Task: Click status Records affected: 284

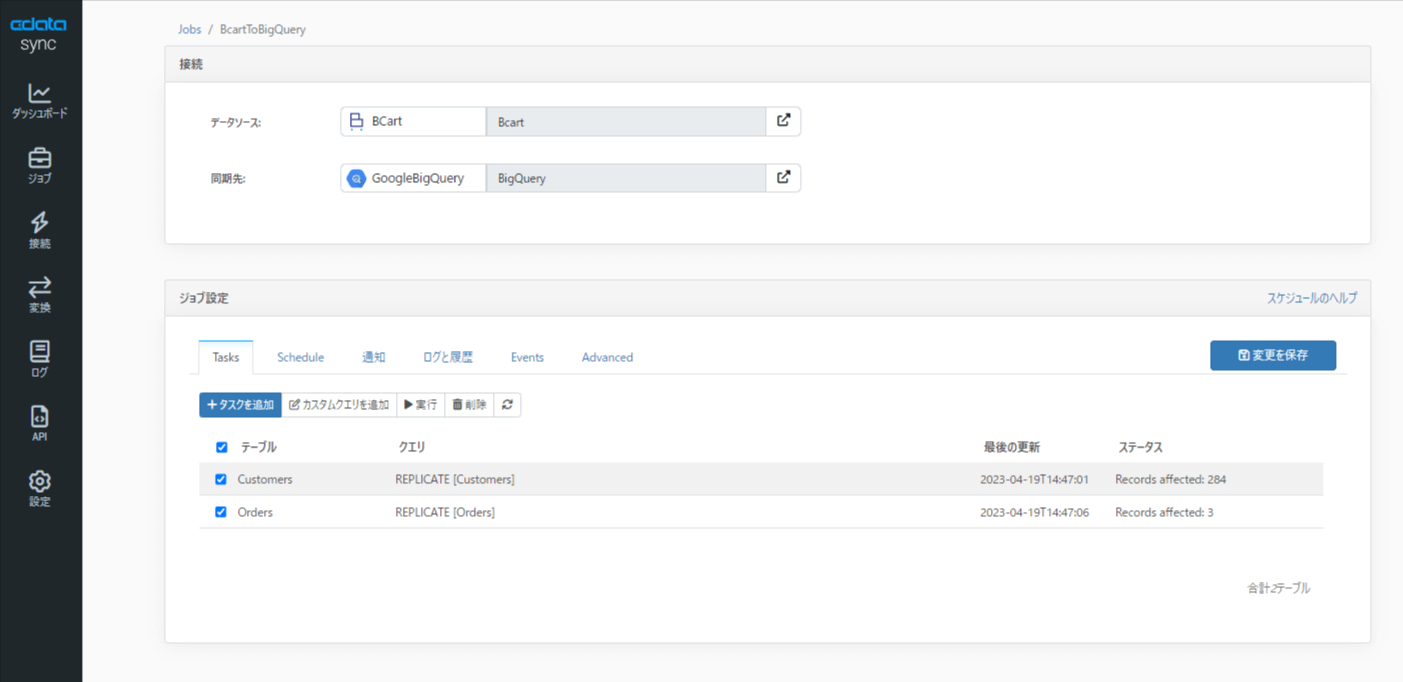Action: tap(1171, 479)
